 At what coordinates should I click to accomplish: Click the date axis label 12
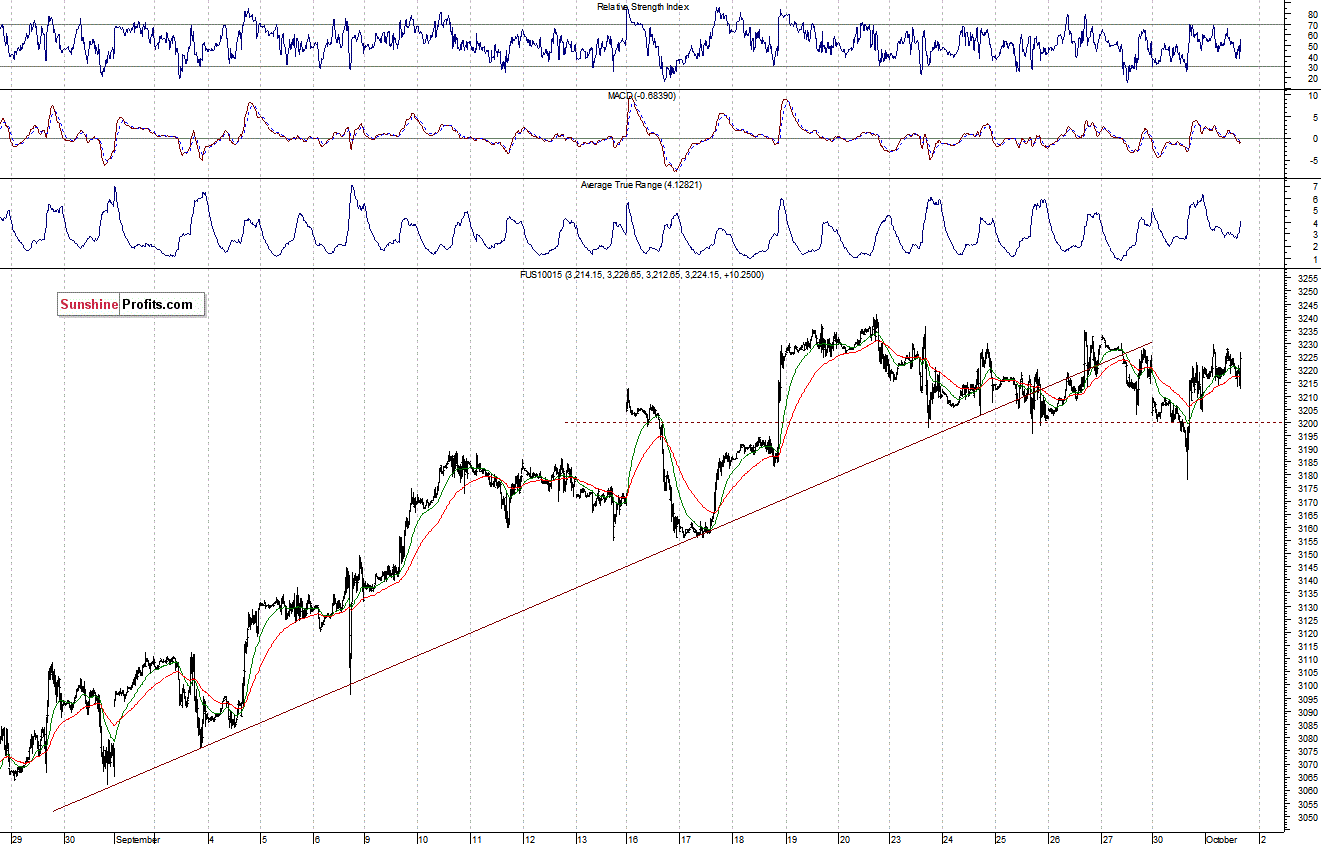click(529, 839)
